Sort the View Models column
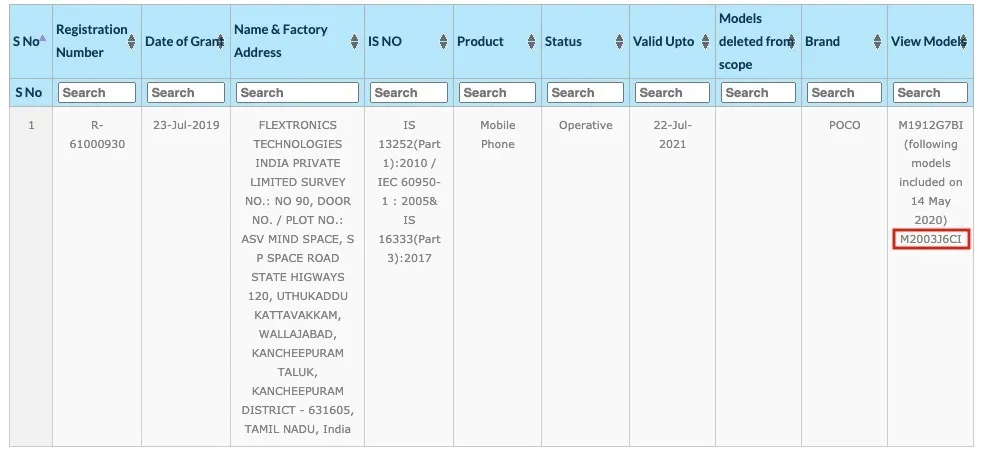984x454 pixels. click(964, 42)
